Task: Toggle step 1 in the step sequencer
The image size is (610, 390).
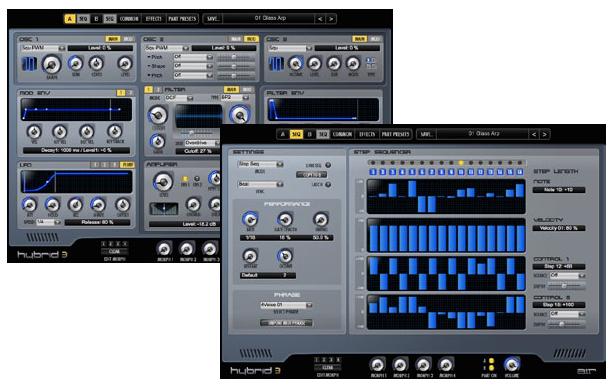Action: [373, 172]
